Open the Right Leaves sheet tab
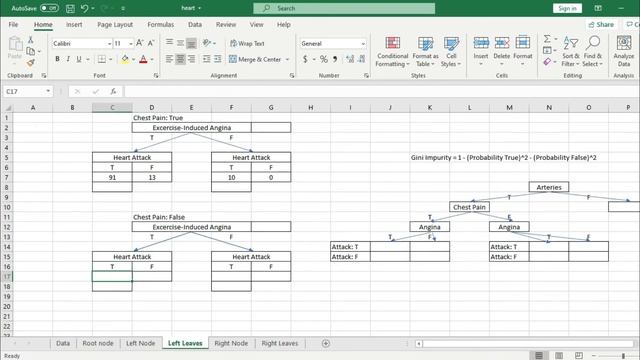Screen dimensions: 640x360 [280, 343]
